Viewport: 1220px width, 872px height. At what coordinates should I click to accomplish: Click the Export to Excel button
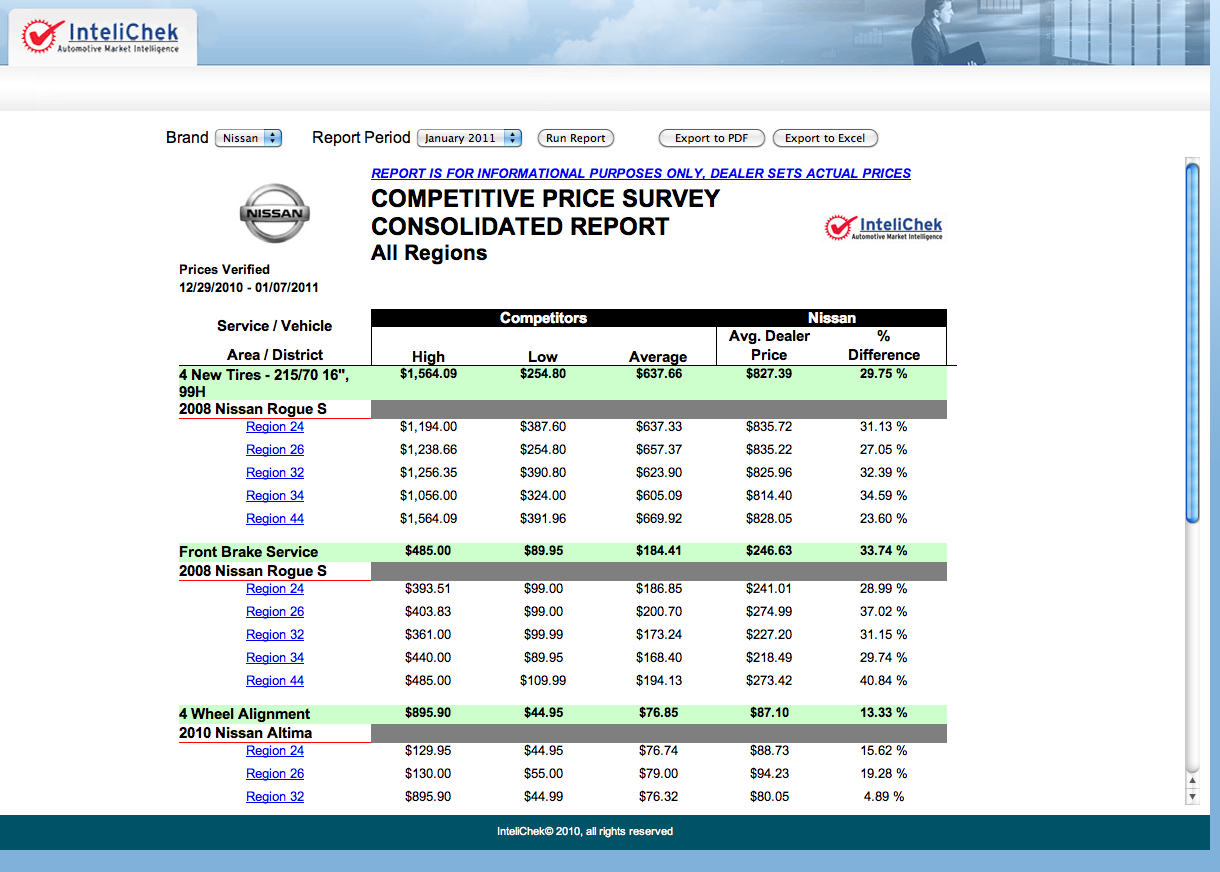825,138
